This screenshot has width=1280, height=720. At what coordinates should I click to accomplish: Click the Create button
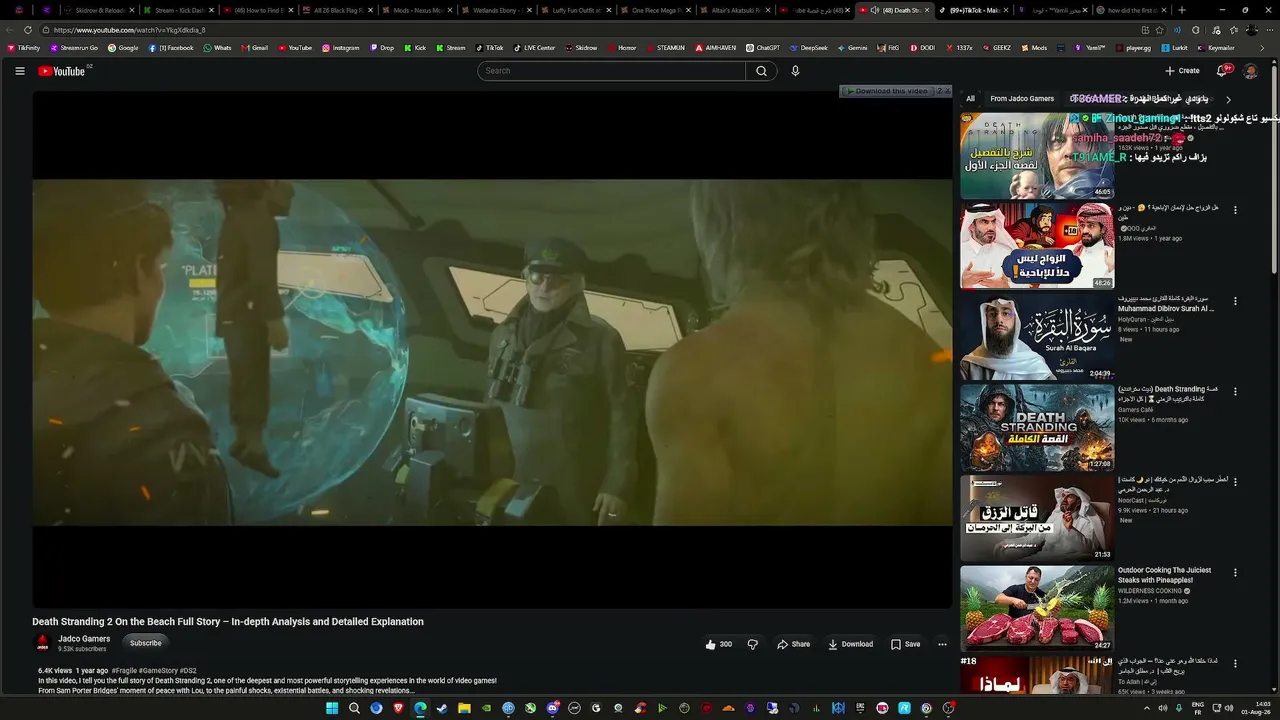click(1182, 71)
